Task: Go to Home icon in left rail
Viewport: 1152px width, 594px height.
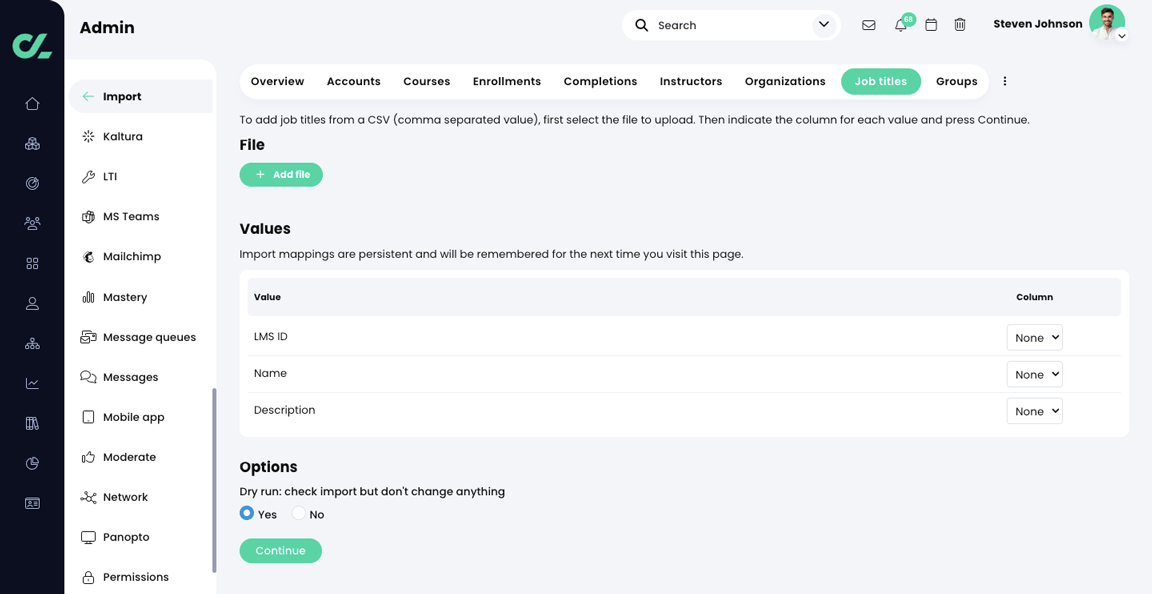Action: pos(32,104)
